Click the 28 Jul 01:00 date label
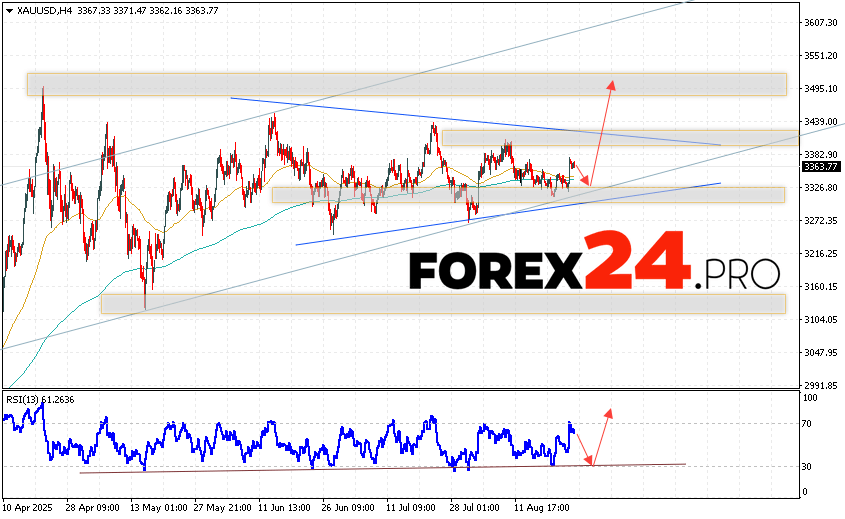The height and width of the screenshot is (519, 845). tap(476, 508)
